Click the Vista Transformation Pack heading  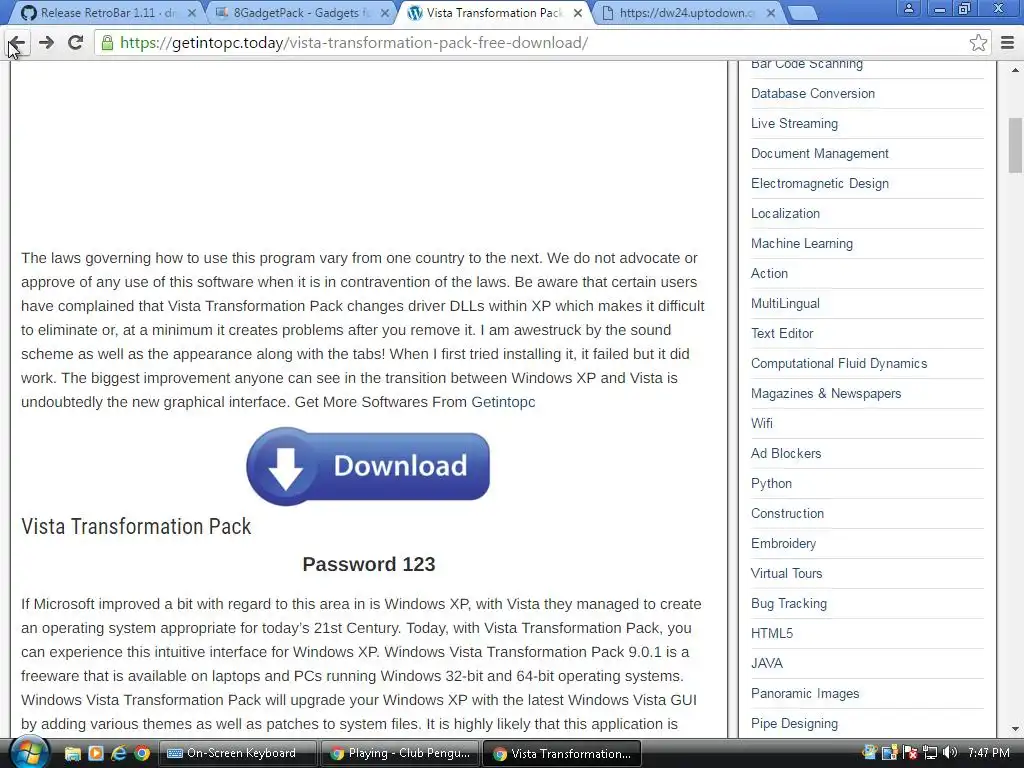click(x=136, y=526)
